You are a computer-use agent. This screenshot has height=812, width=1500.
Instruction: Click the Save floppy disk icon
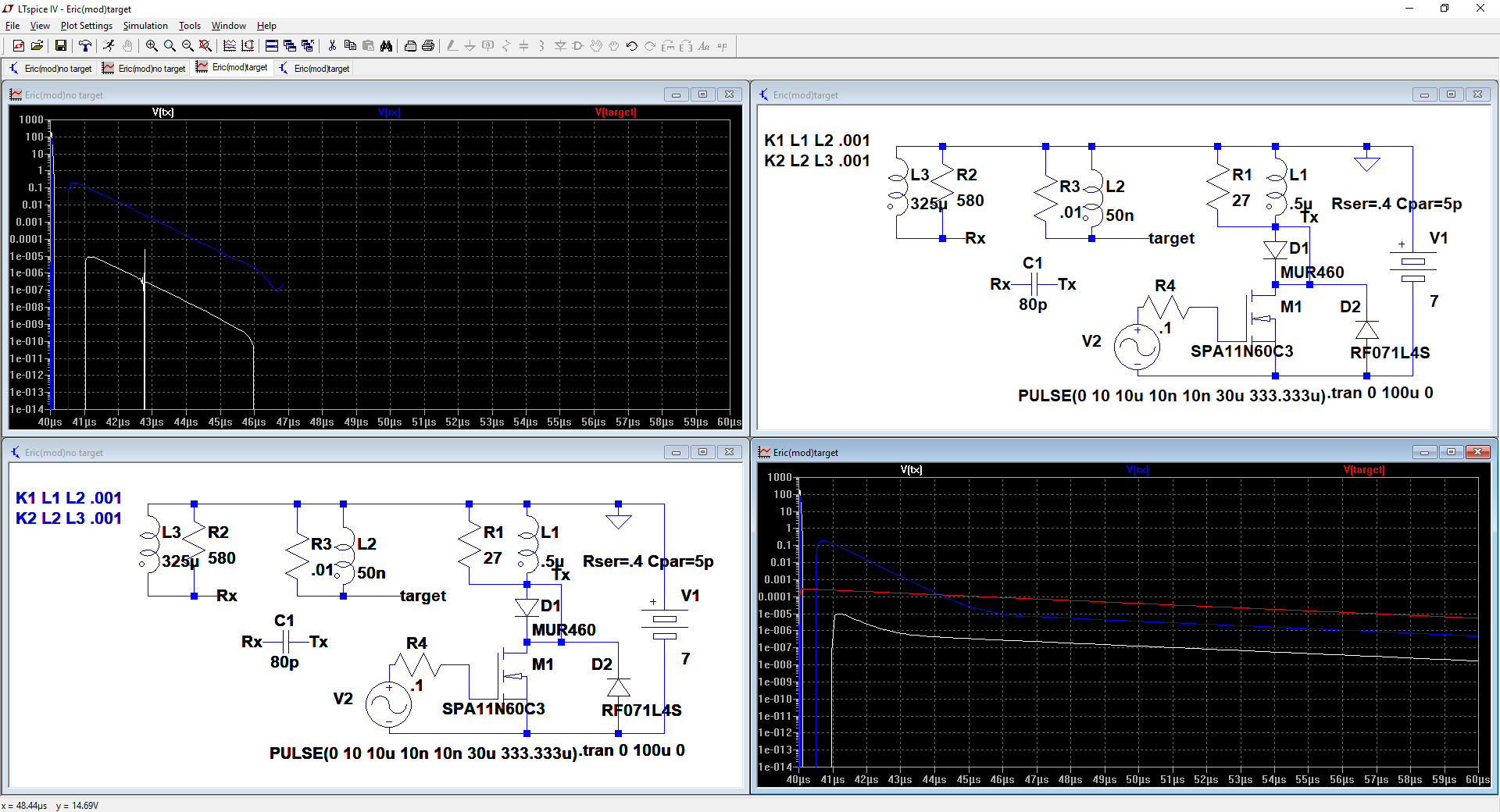60,46
